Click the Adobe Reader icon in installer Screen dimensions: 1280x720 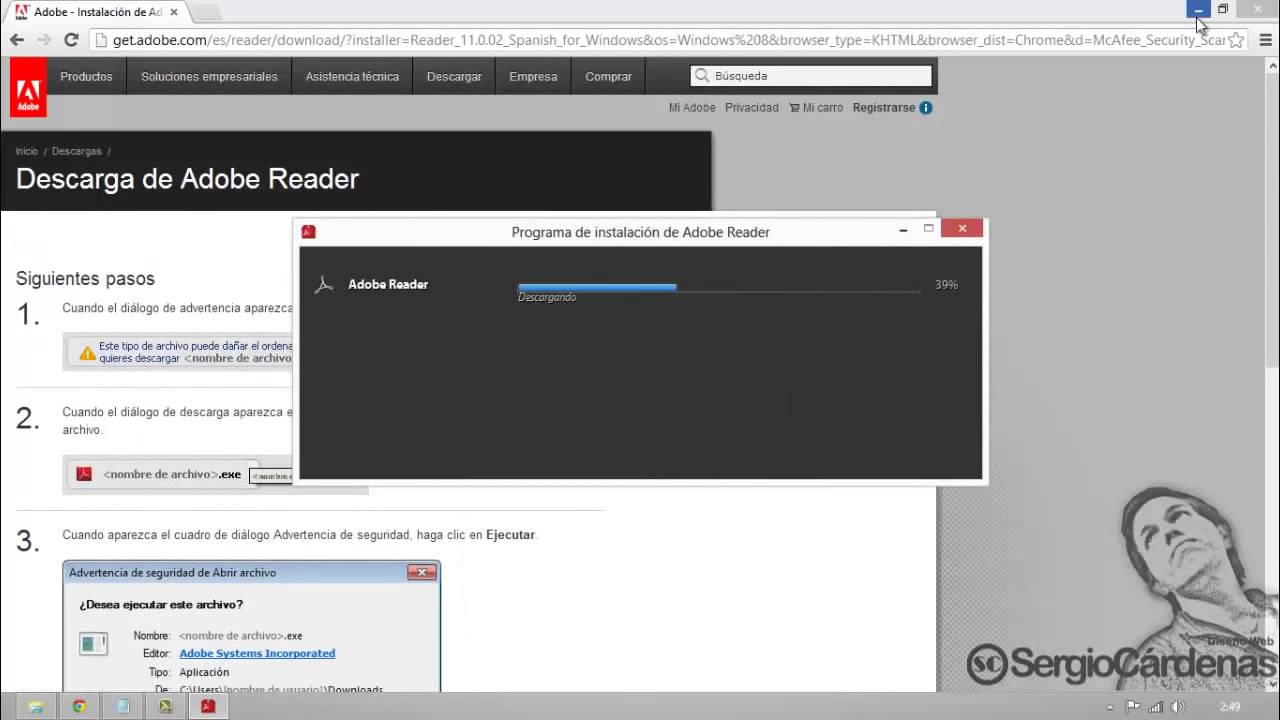pyautogui.click(x=323, y=284)
